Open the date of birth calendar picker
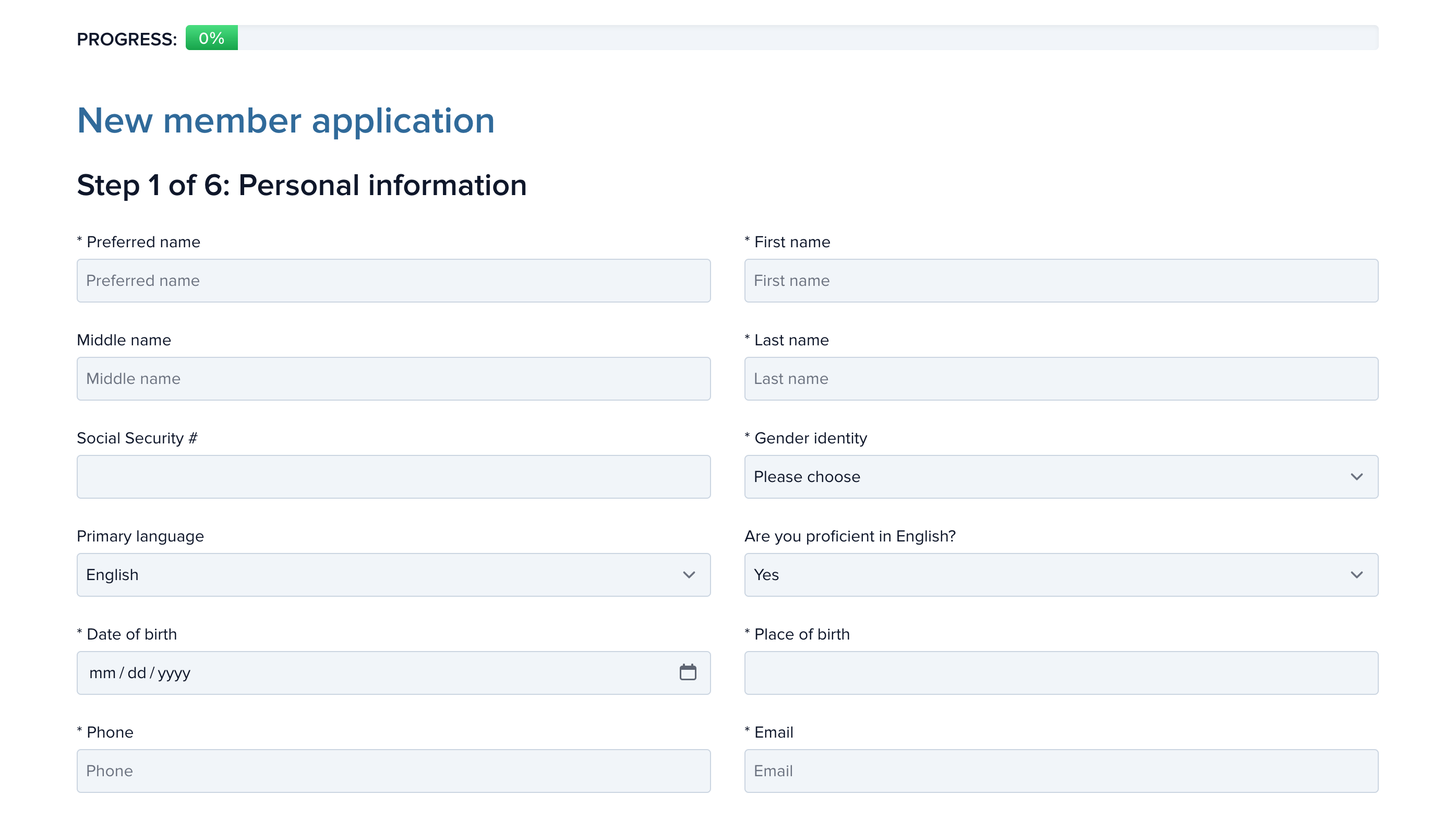 [x=687, y=672]
